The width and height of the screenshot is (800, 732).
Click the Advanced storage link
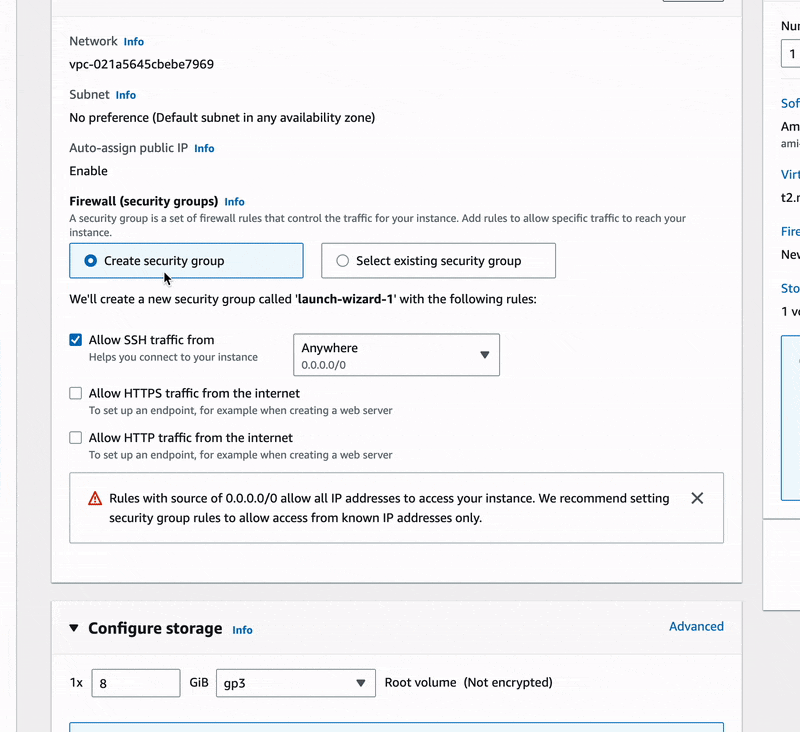696,627
